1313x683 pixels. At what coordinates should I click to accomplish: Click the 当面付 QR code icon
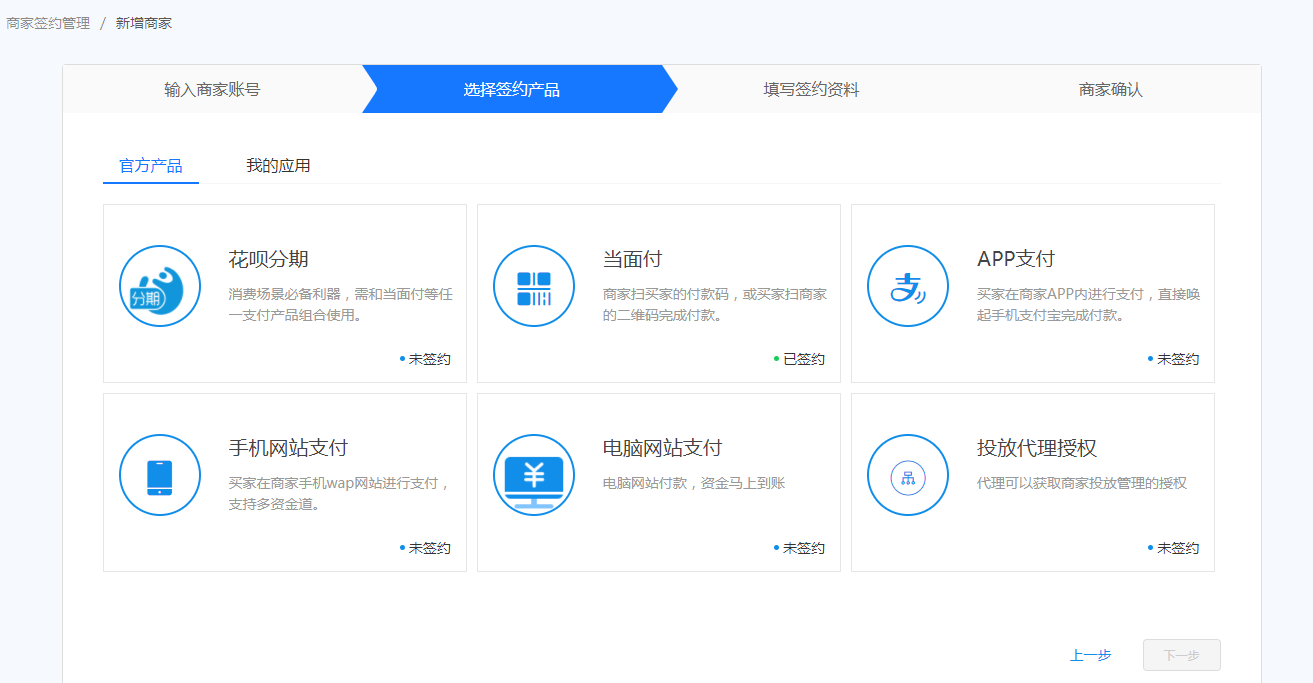(x=534, y=286)
